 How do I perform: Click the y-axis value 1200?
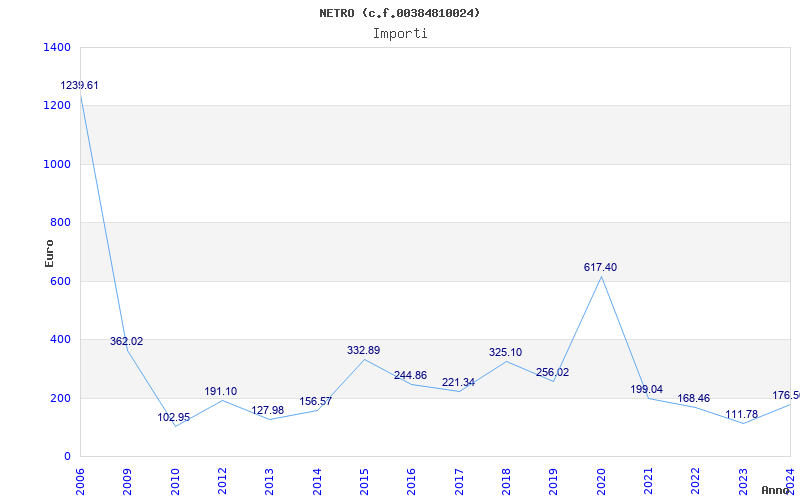57,106
